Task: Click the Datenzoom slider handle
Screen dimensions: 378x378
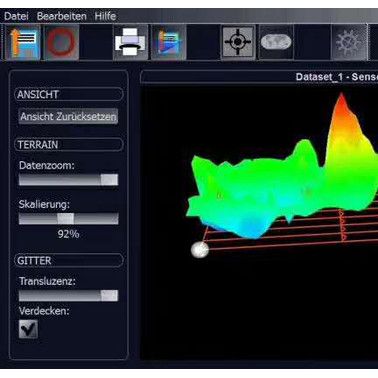Action: (109, 180)
